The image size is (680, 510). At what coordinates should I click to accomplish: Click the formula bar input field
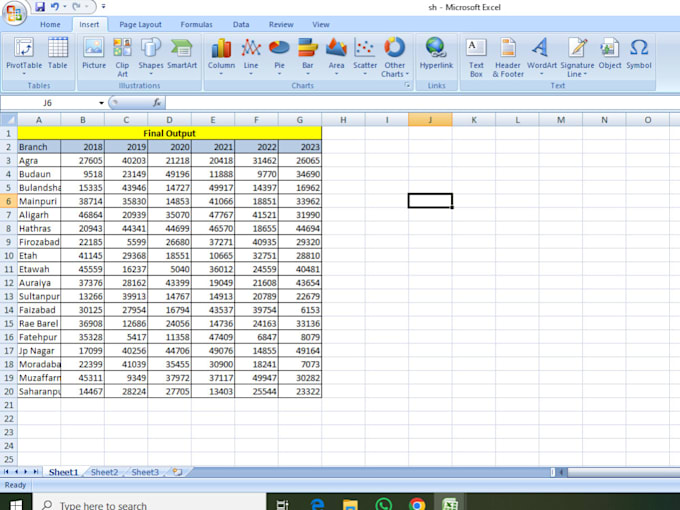(422, 103)
